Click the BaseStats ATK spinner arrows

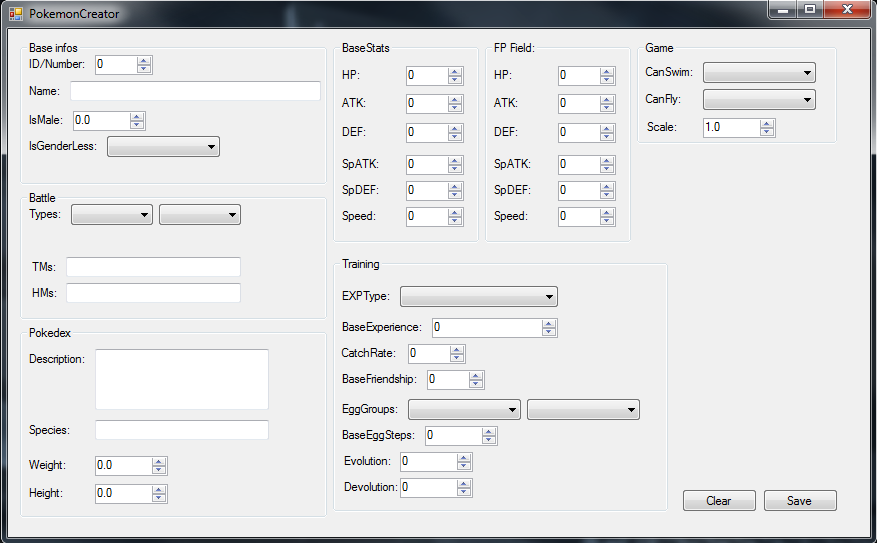tap(455, 104)
